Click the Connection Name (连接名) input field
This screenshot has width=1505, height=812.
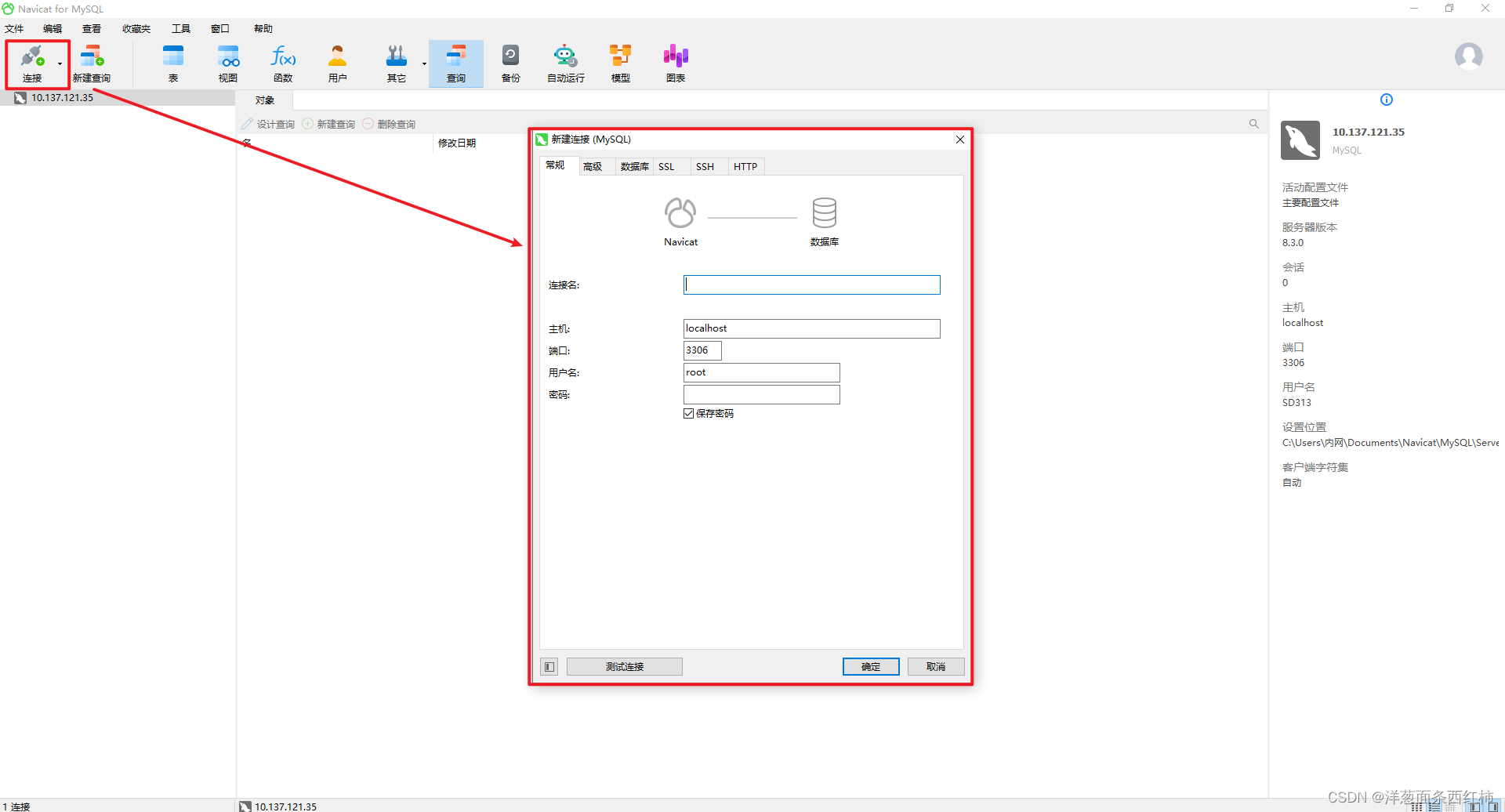tap(811, 285)
